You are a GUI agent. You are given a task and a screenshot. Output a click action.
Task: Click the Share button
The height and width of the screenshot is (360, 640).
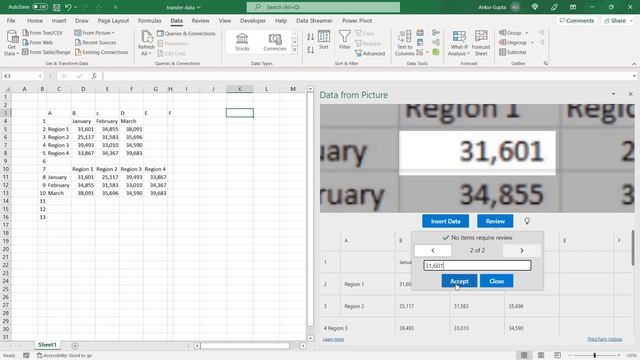point(618,20)
